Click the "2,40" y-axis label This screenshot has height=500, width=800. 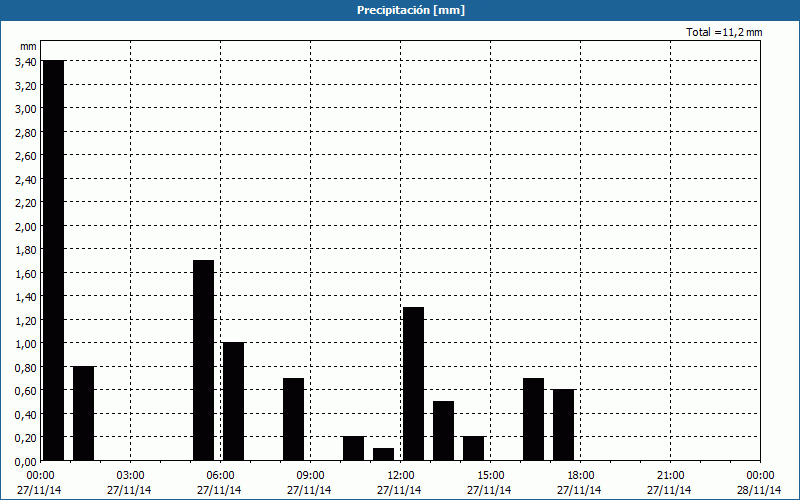26,179
